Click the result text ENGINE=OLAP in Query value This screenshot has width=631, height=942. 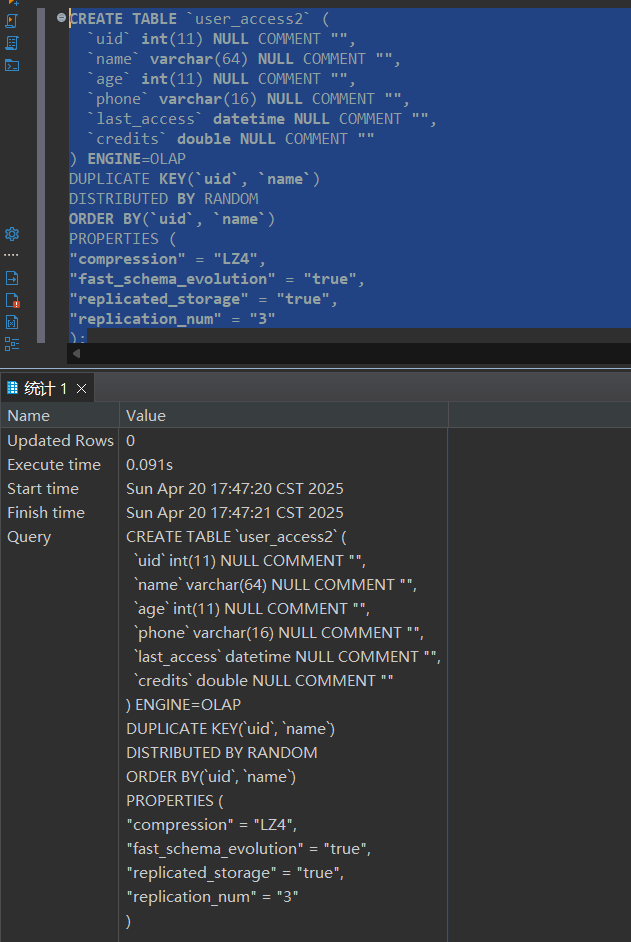pos(188,705)
